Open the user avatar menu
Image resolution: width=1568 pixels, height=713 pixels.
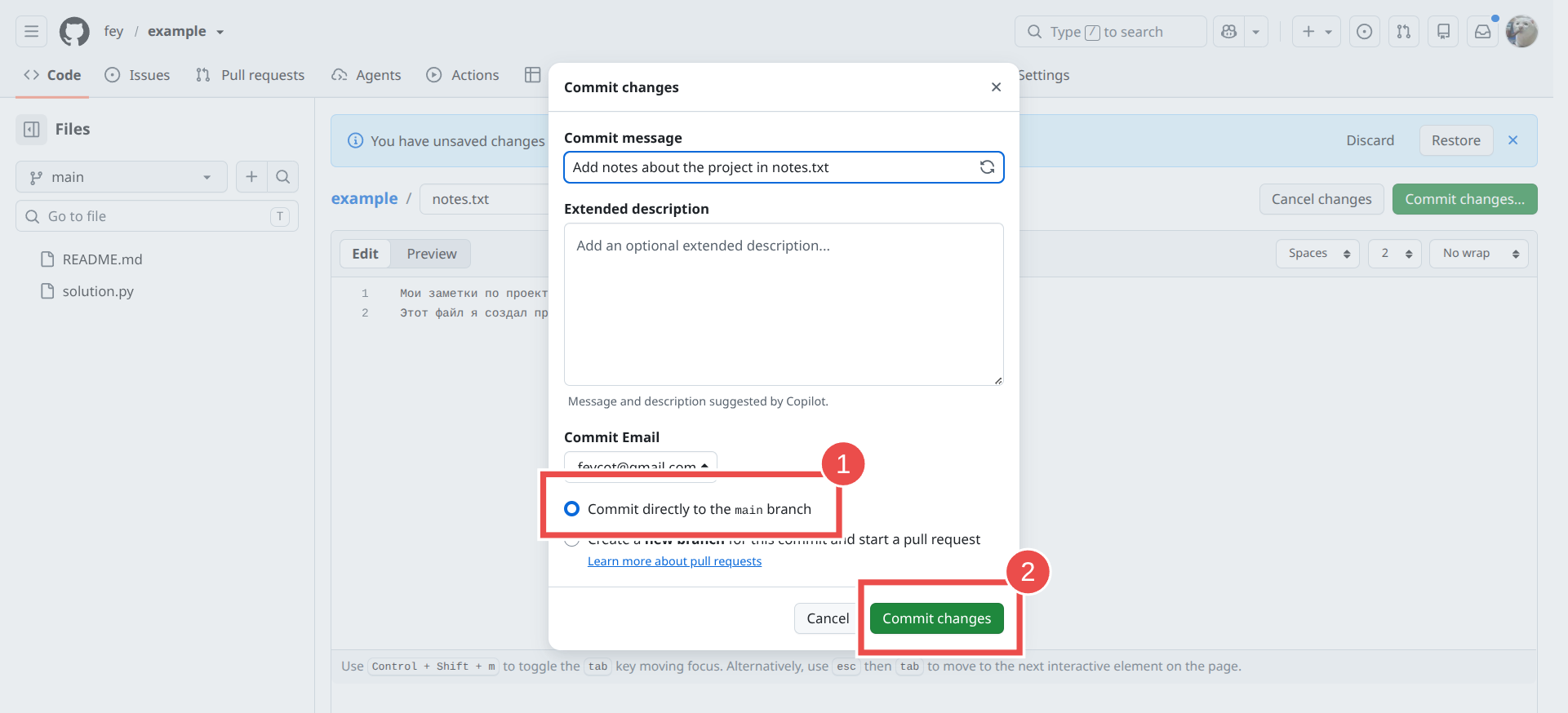pyautogui.click(x=1521, y=32)
